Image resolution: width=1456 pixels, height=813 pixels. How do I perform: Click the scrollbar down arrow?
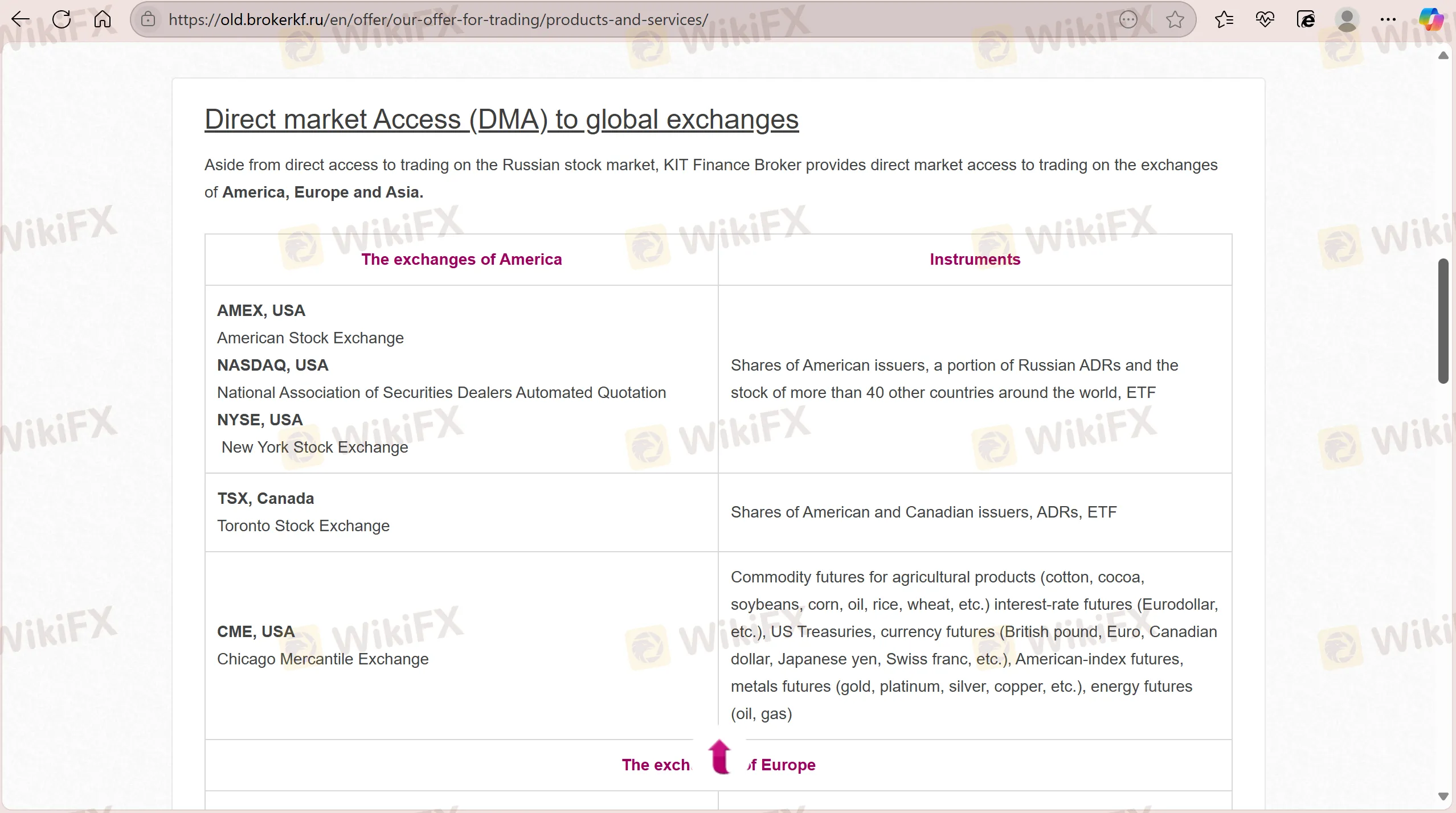click(1443, 796)
